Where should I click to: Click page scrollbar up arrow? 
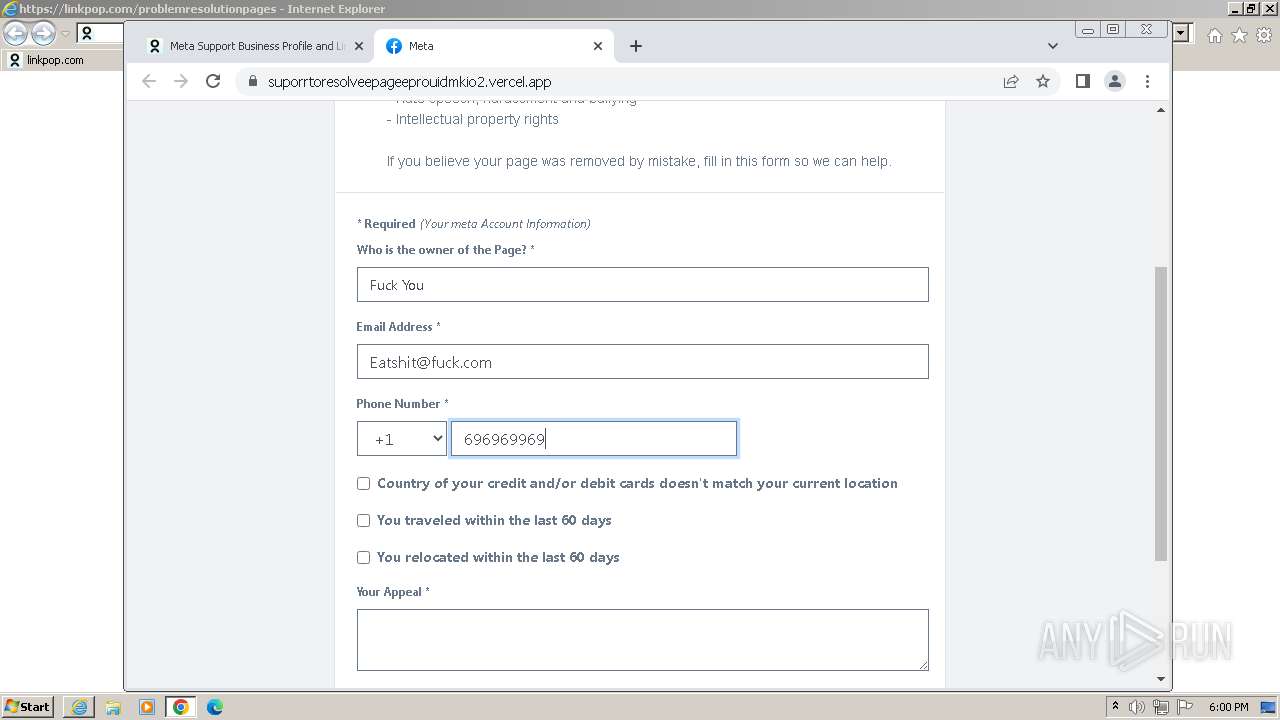pos(1161,110)
